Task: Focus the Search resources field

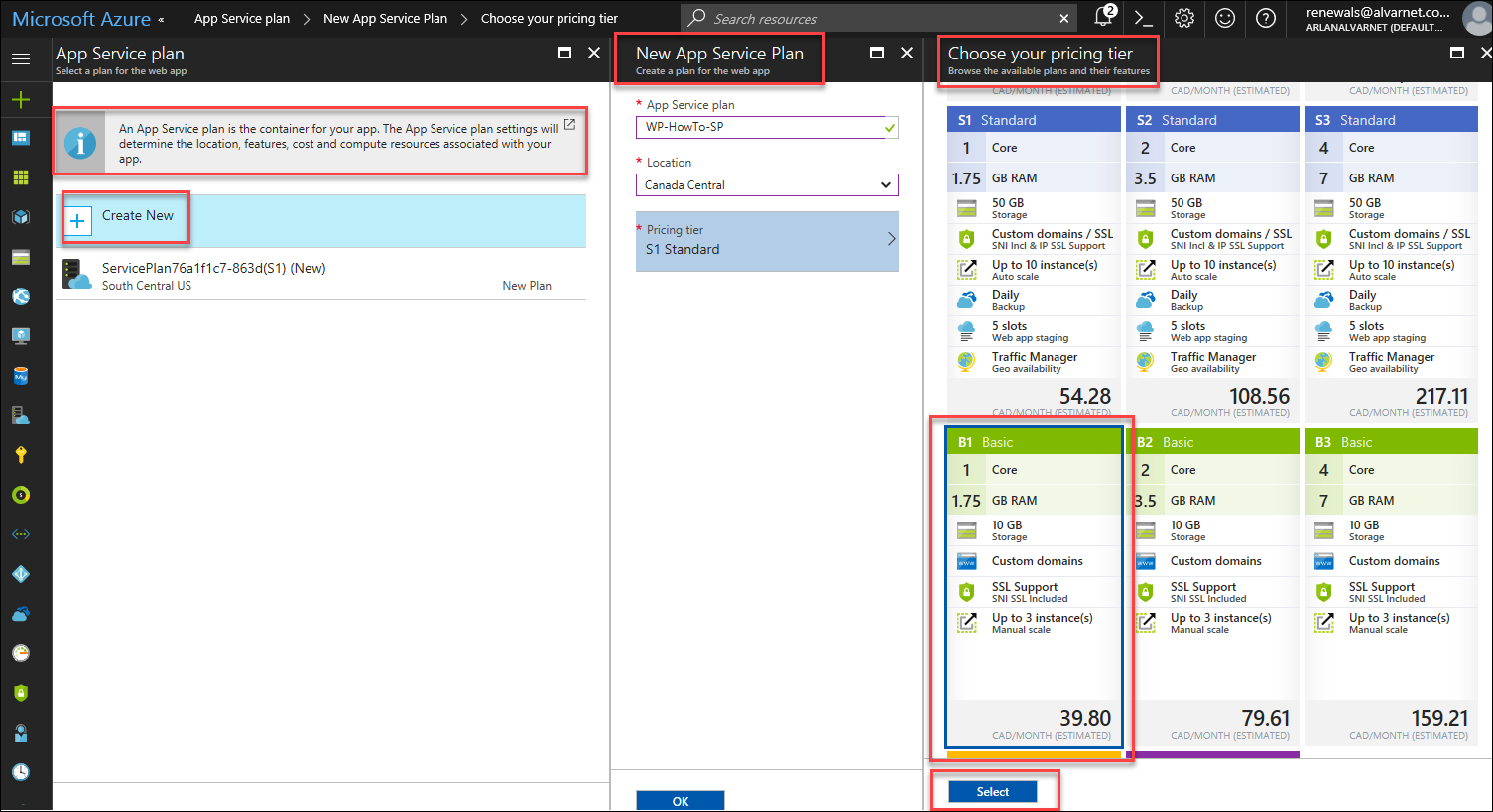Action: pyautogui.click(x=878, y=18)
